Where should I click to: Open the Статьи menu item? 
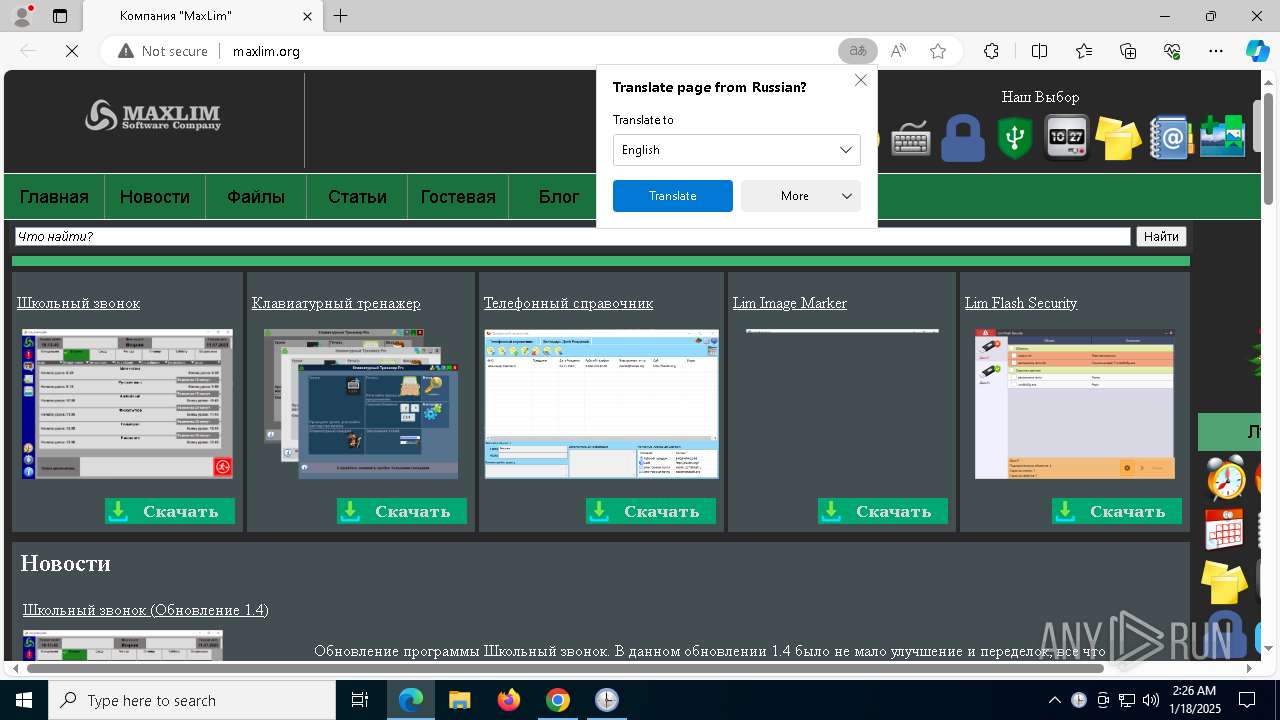[x=357, y=197]
